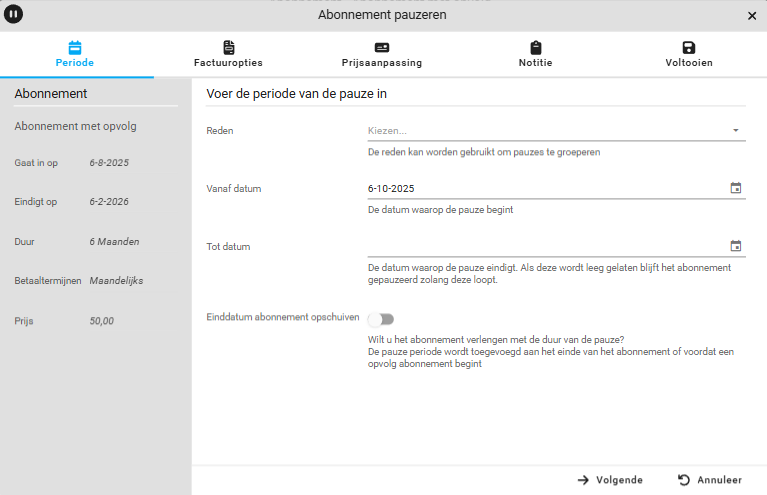Click the empty Tot datum input field
This screenshot has width=767, height=495.
click(540, 246)
